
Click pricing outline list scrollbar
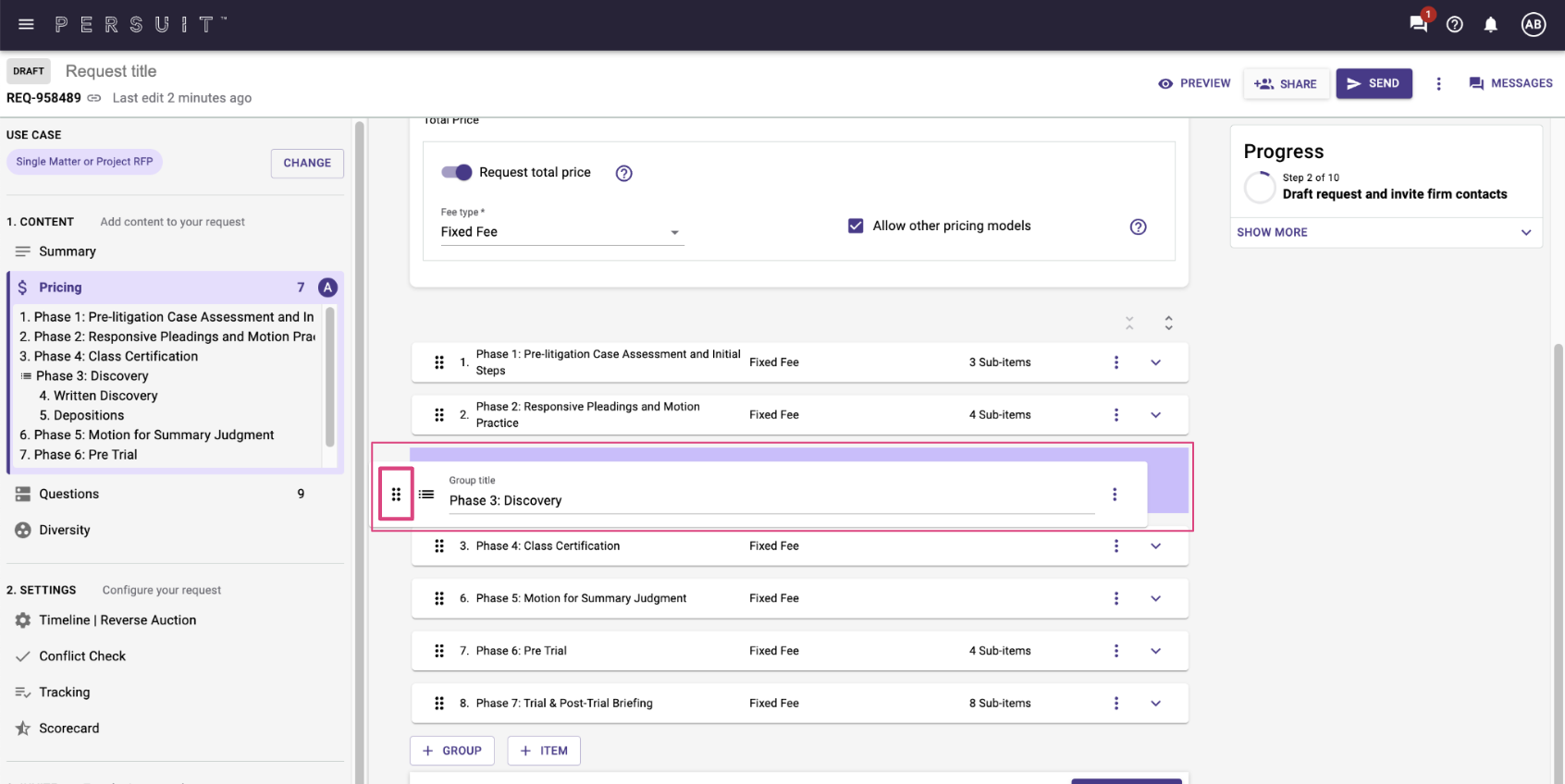click(x=330, y=377)
